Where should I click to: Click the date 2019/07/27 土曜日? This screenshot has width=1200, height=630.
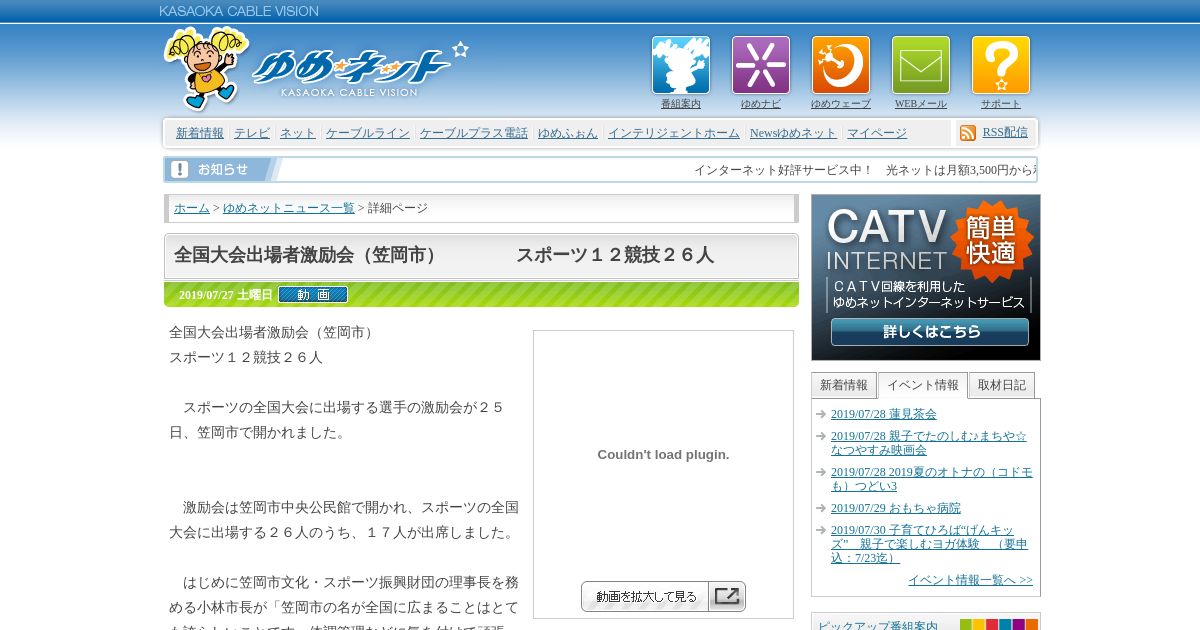(x=226, y=295)
